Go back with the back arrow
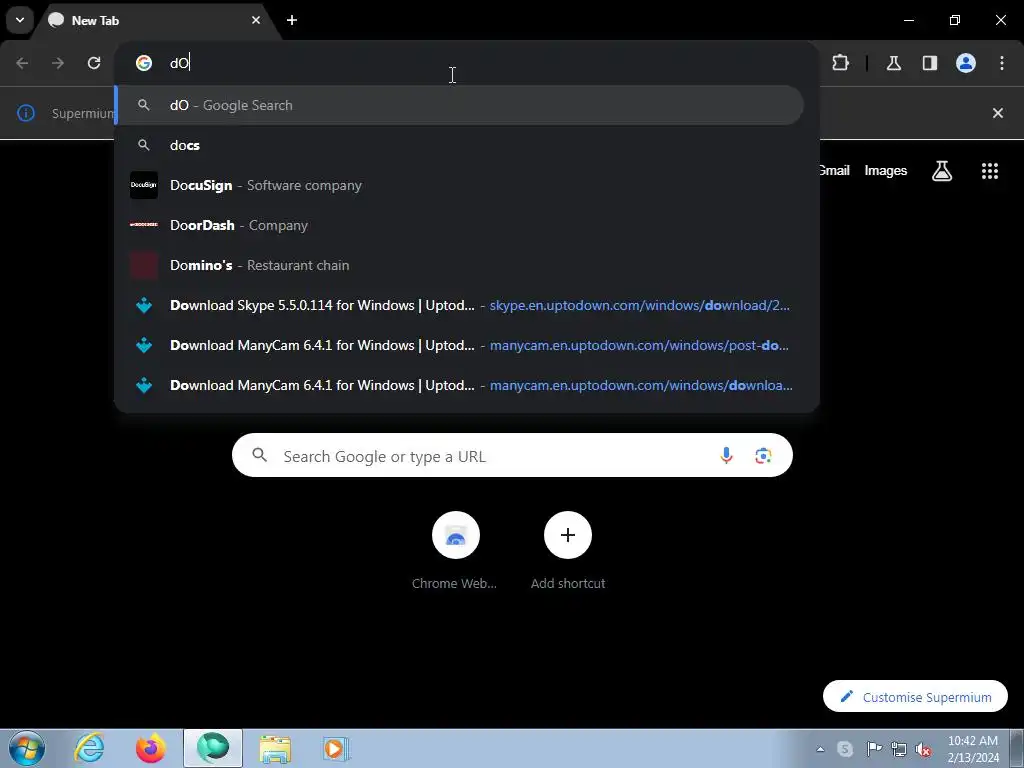The image size is (1024, 768). pyautogui.click(x=22, y=63)
